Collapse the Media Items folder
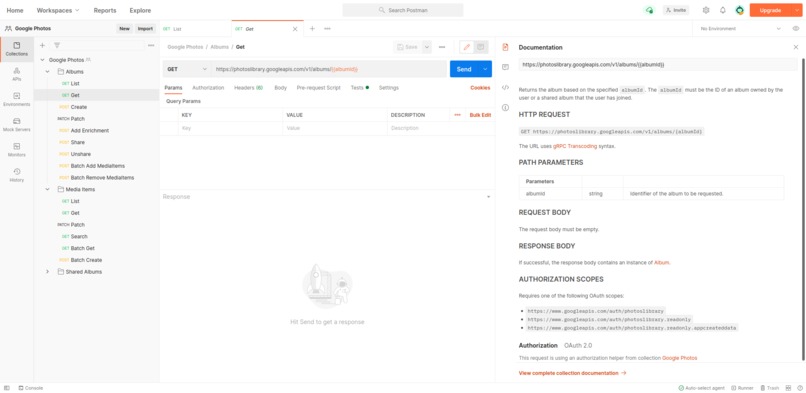The height and width of the screenshot is (393, 806). pyautogui.click(x=47, y=189)
